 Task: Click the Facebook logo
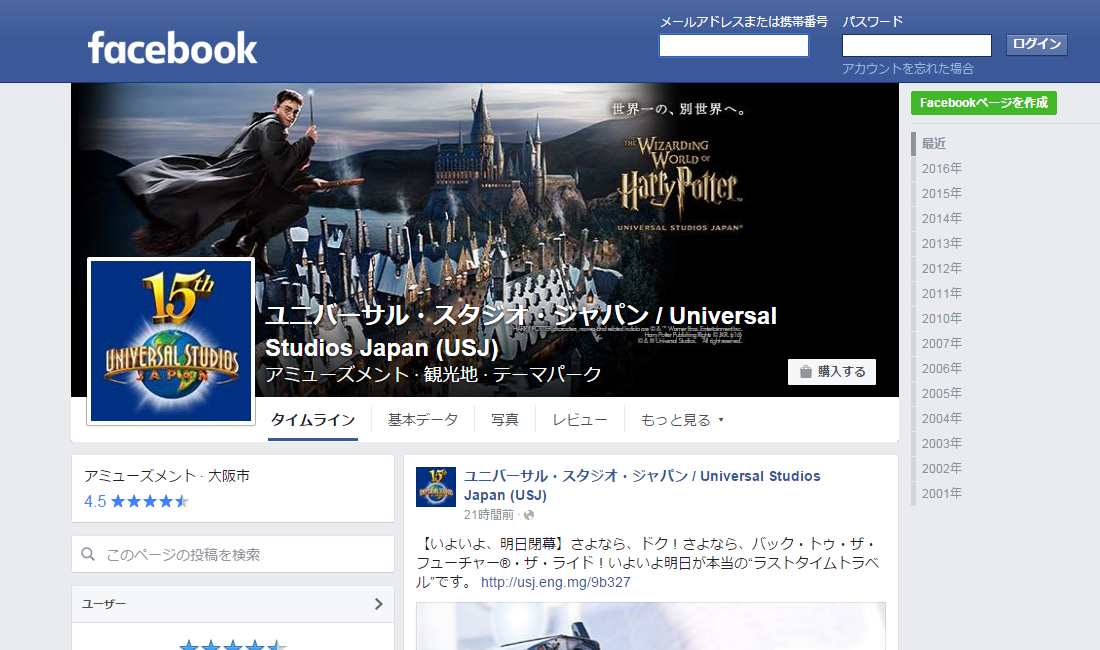pyautogui.click(x=173, y=48)
